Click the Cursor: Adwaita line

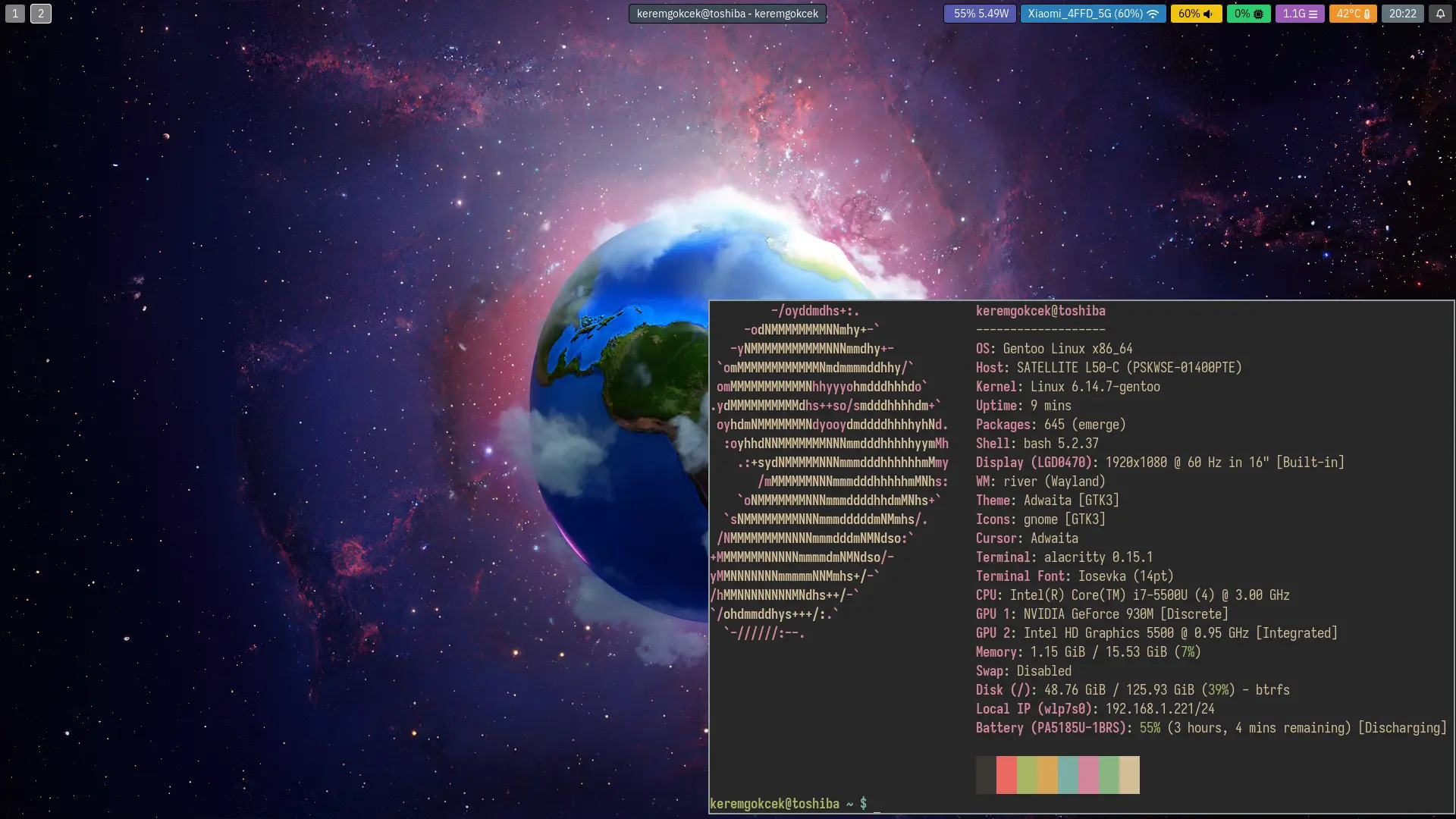(1027, 538)
